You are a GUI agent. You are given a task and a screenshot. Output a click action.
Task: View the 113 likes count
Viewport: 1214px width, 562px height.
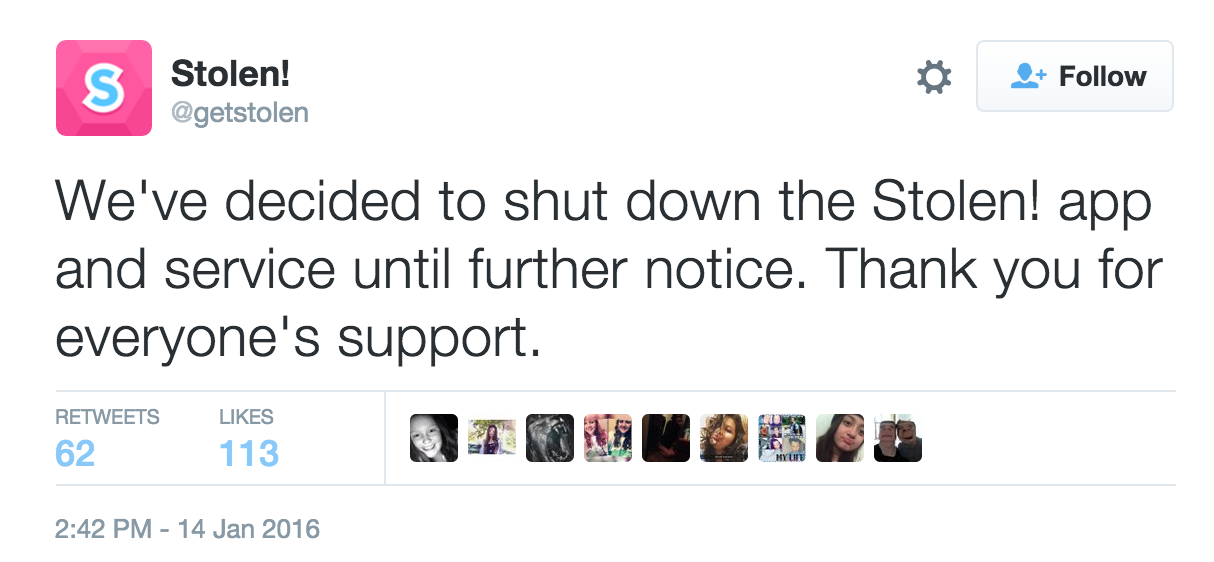click(249, 454)
